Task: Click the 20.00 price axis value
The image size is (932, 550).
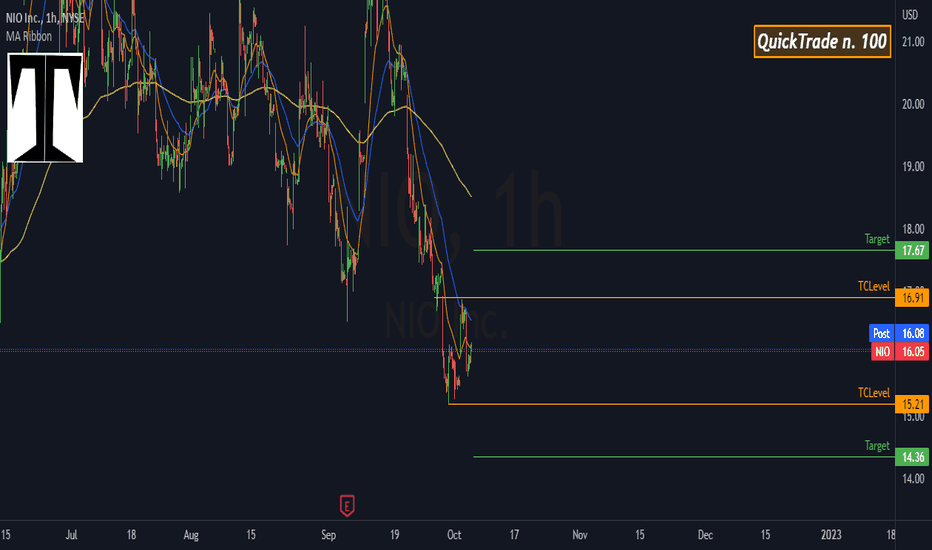Action: pos(913,104)
